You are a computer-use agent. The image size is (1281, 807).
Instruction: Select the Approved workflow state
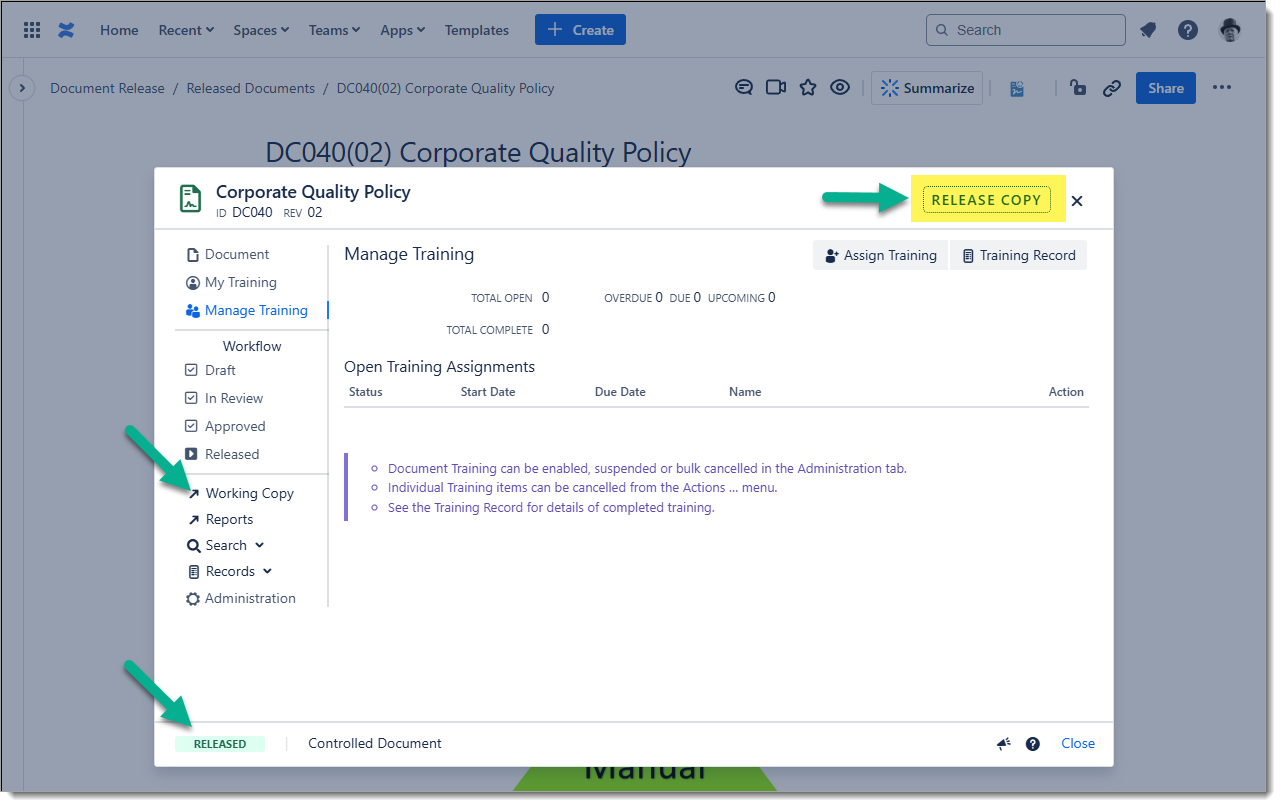pos(234,426)
